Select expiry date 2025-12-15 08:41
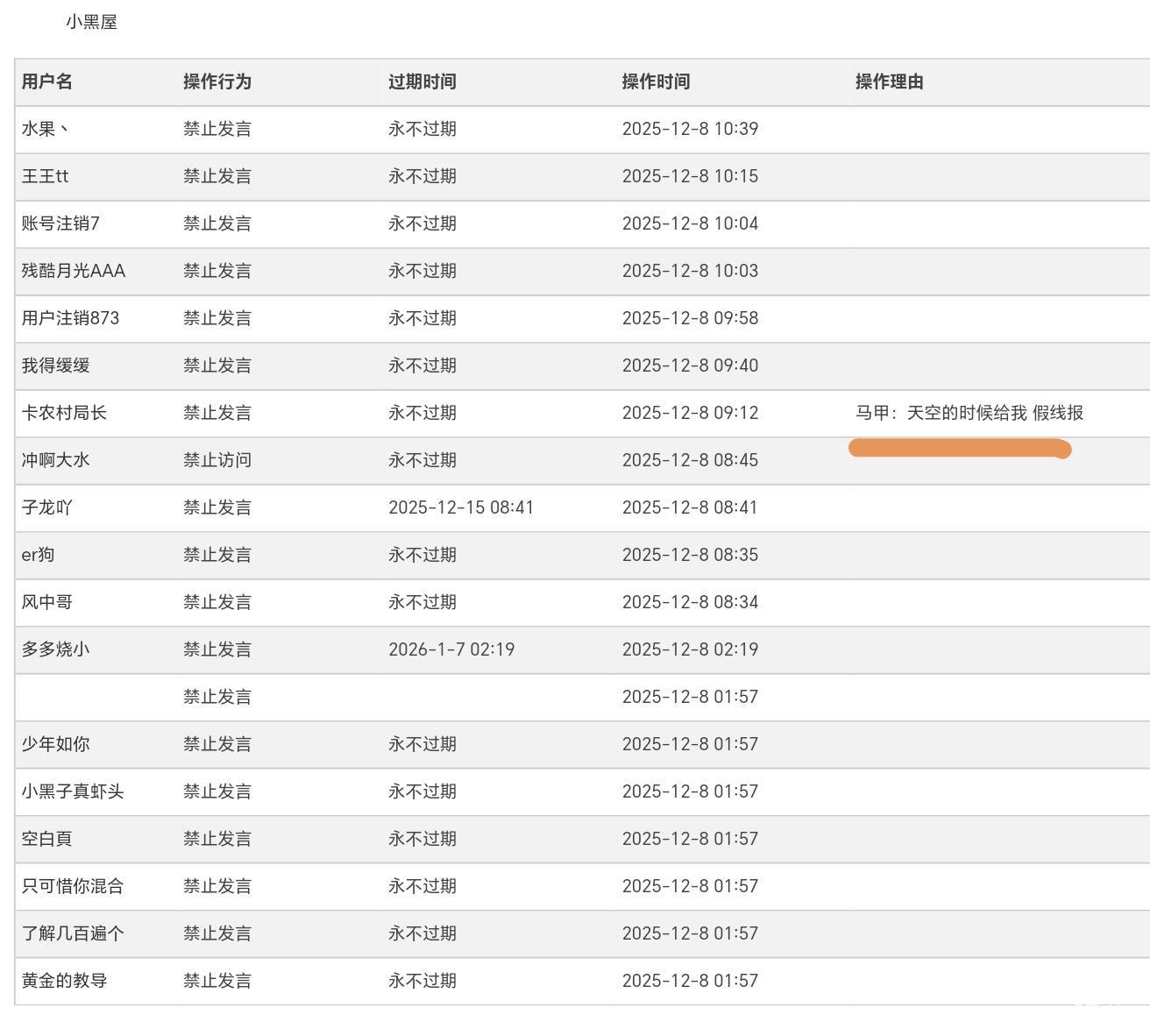 (460, 507)
